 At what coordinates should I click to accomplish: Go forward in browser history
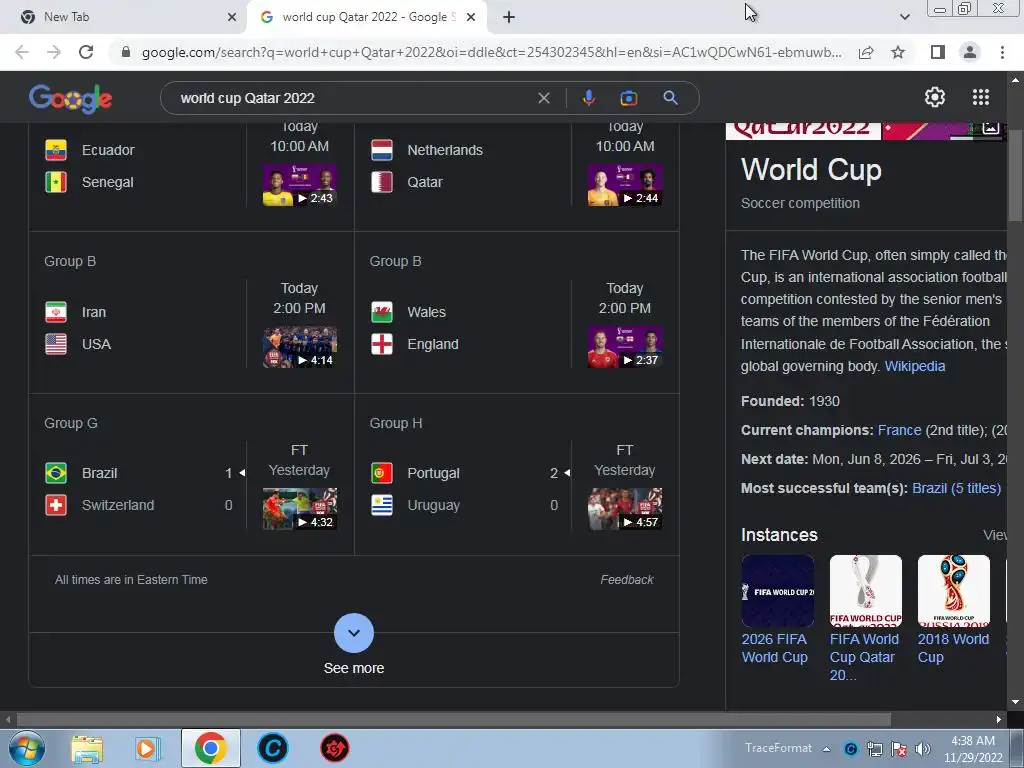(x=54, y=52)
